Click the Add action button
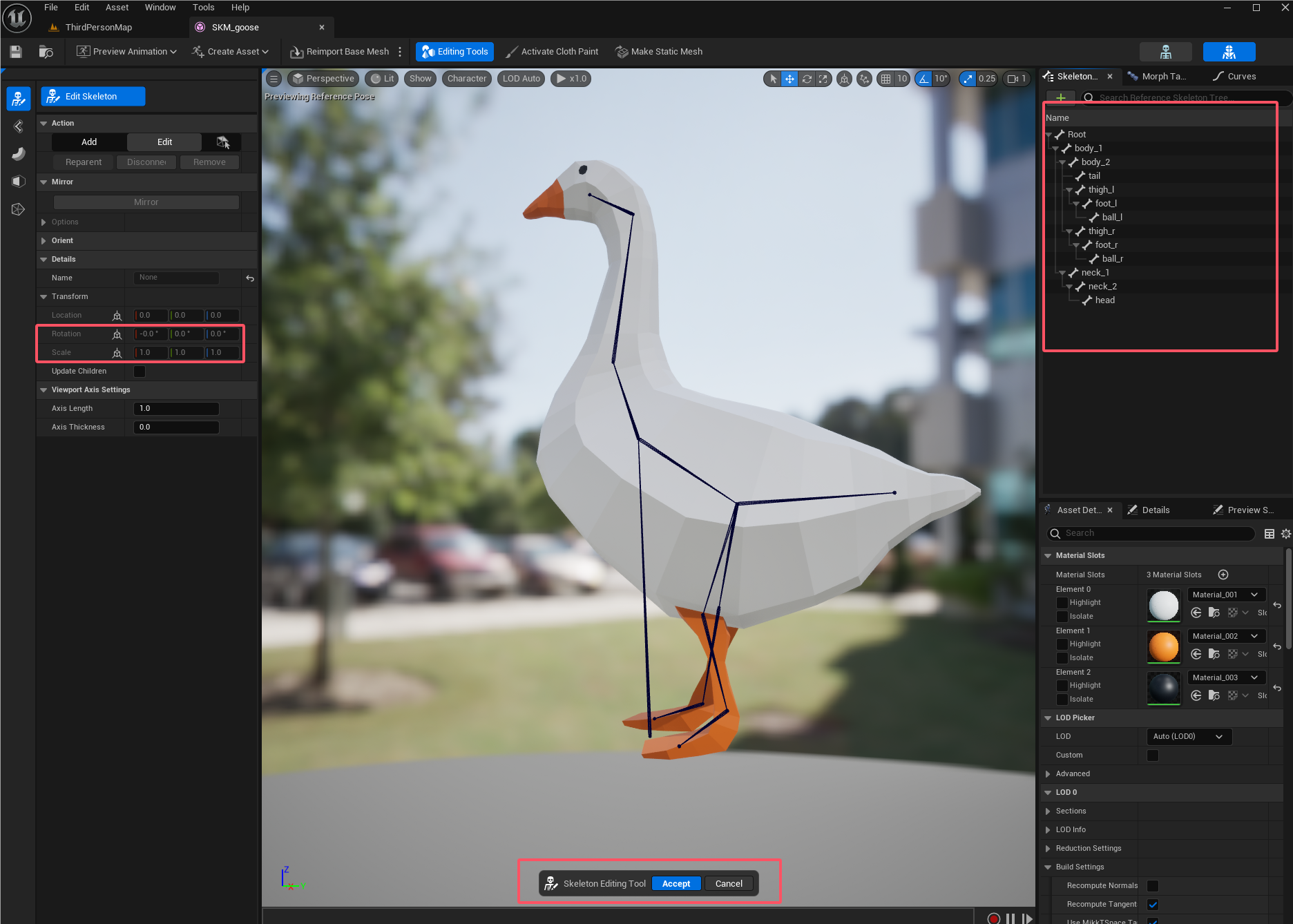This screenshot has width=1293, height=924. point(89,142)
